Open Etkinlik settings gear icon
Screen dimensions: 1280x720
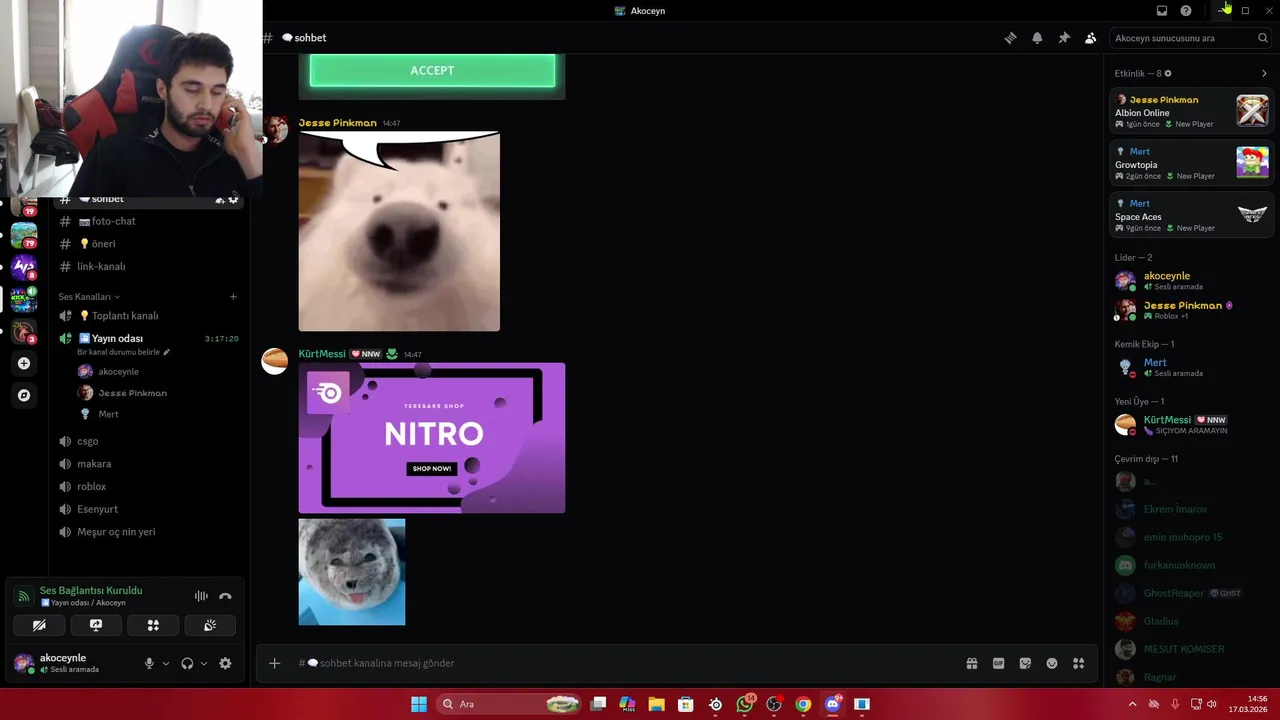1168,73
